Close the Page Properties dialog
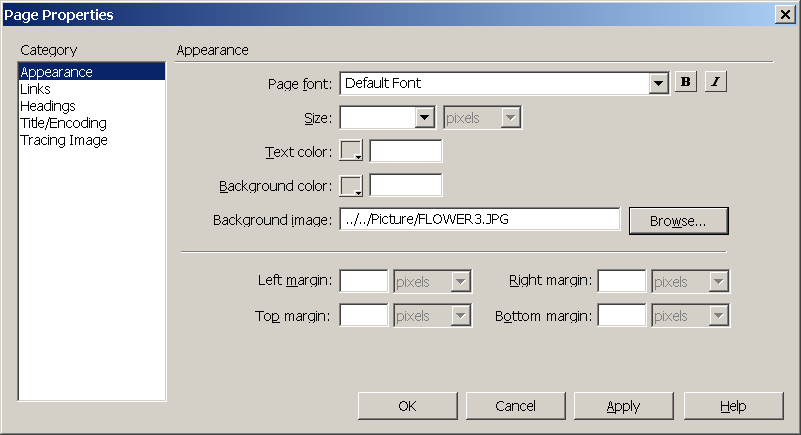The height and width of the screenshot is (435, 801). 785,14
